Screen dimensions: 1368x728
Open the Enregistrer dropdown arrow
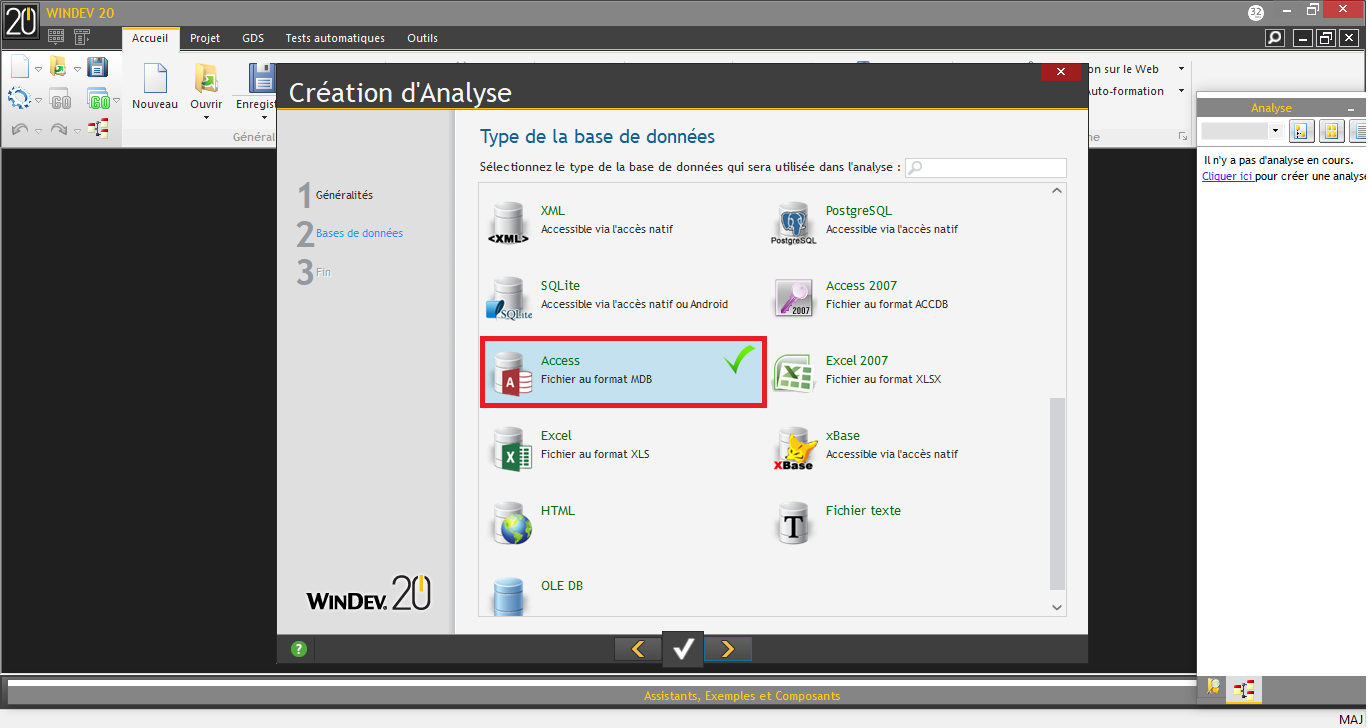[x=262, y=117]
